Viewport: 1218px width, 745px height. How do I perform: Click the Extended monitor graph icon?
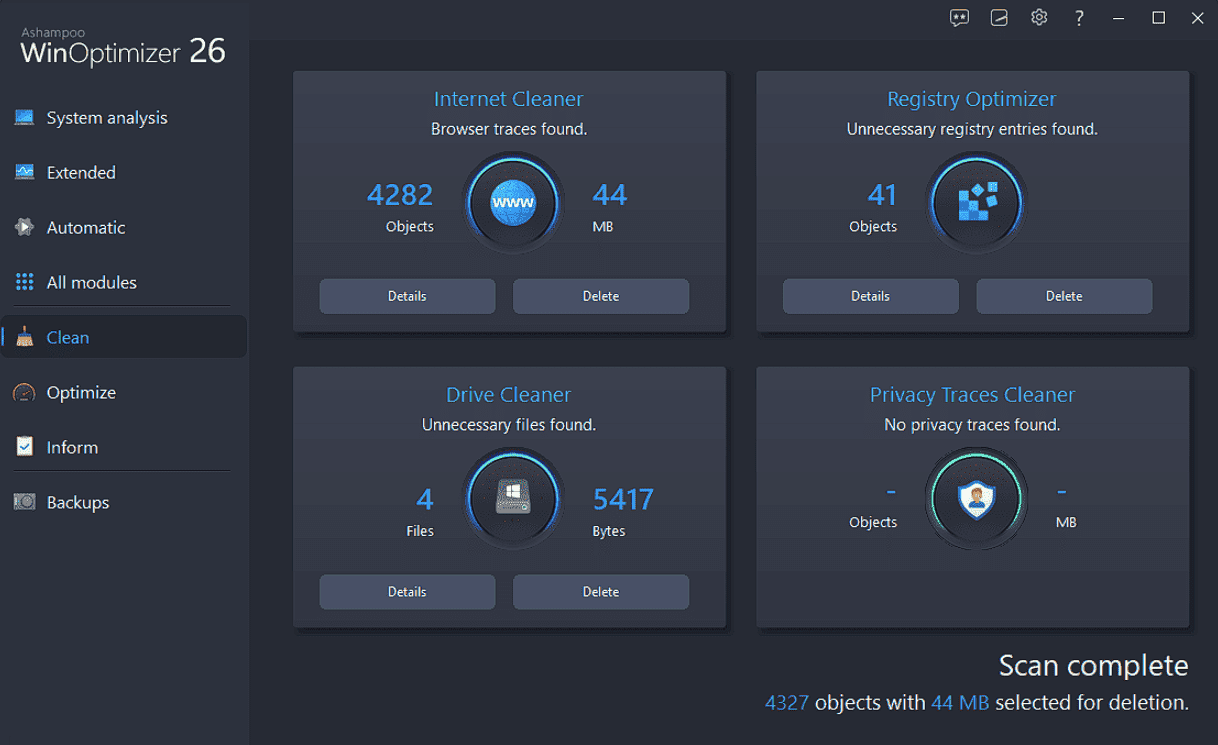[24, 173]
